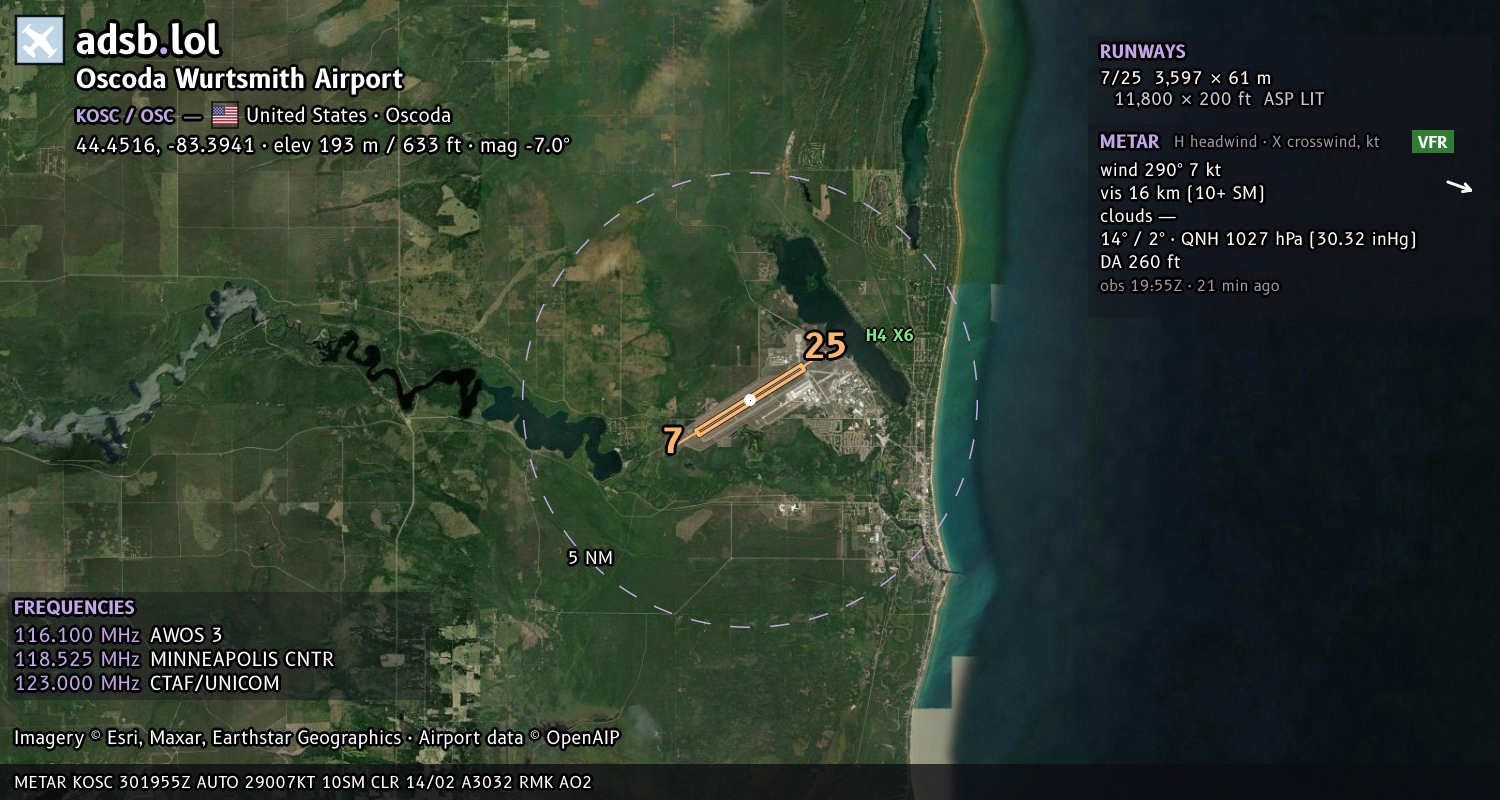Click the 118.525 MHz MINNEAPOLIS CNTR frequency
Image resolution: width=1500 pixels, height=800 pixels.
(174, 659)
